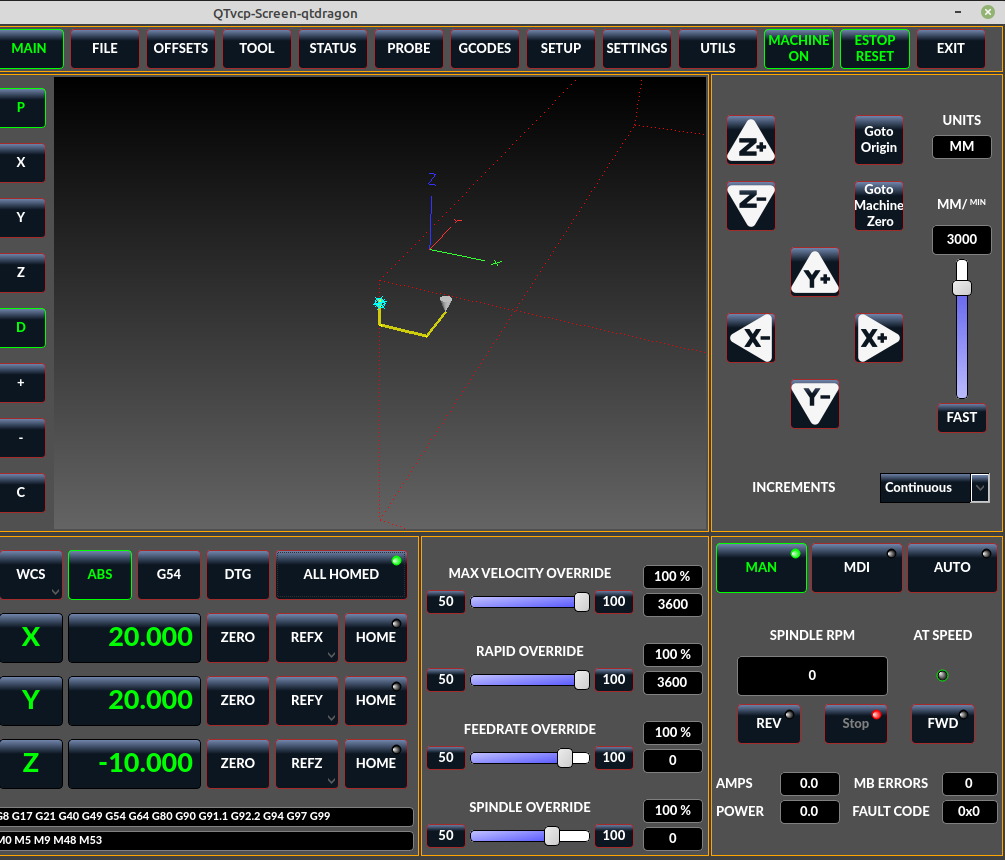
Task: Set Feedrate Override to 100
Action: pyautogui.click(x=614, y=758)
